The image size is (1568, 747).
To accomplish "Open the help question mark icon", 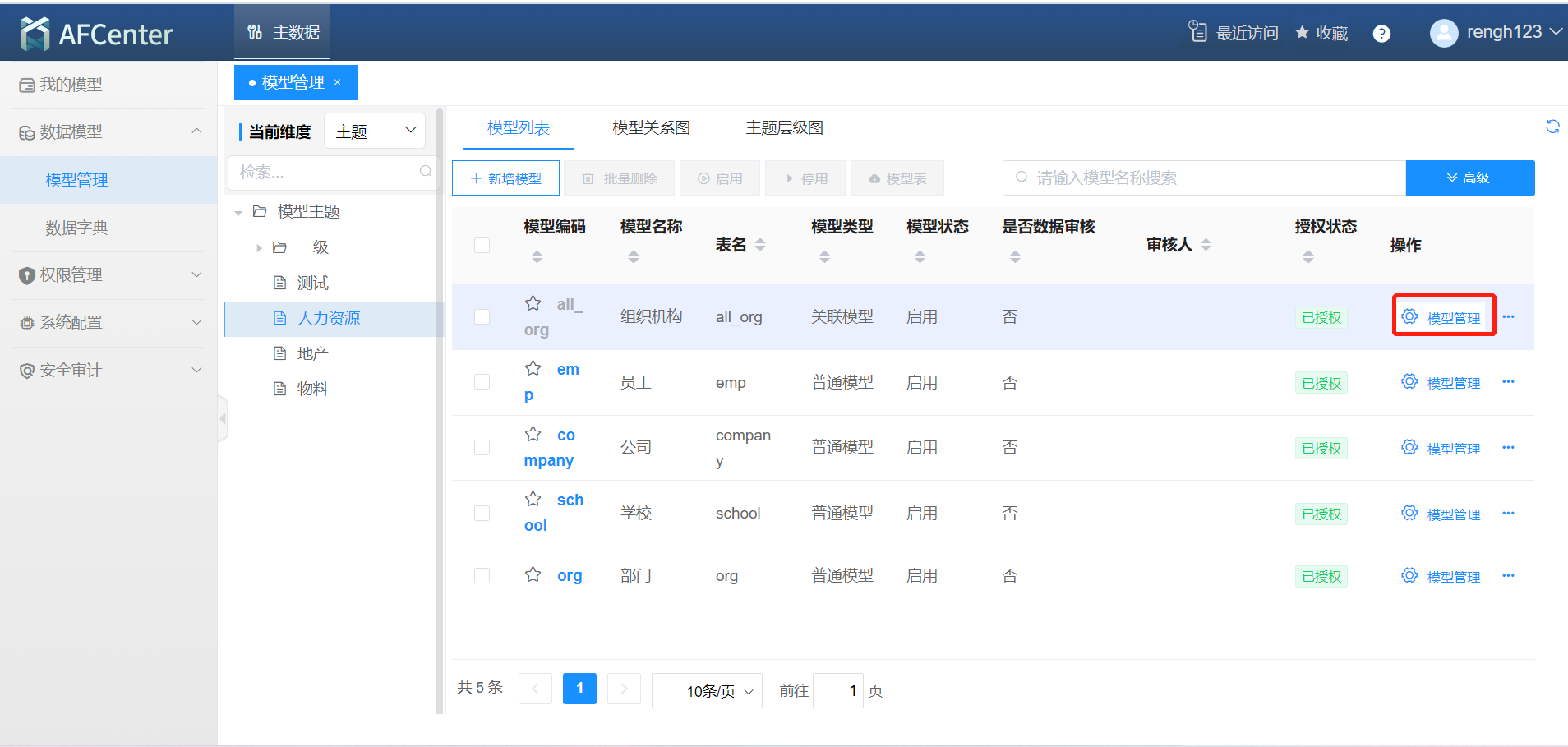I will [x=1381, y=34].
